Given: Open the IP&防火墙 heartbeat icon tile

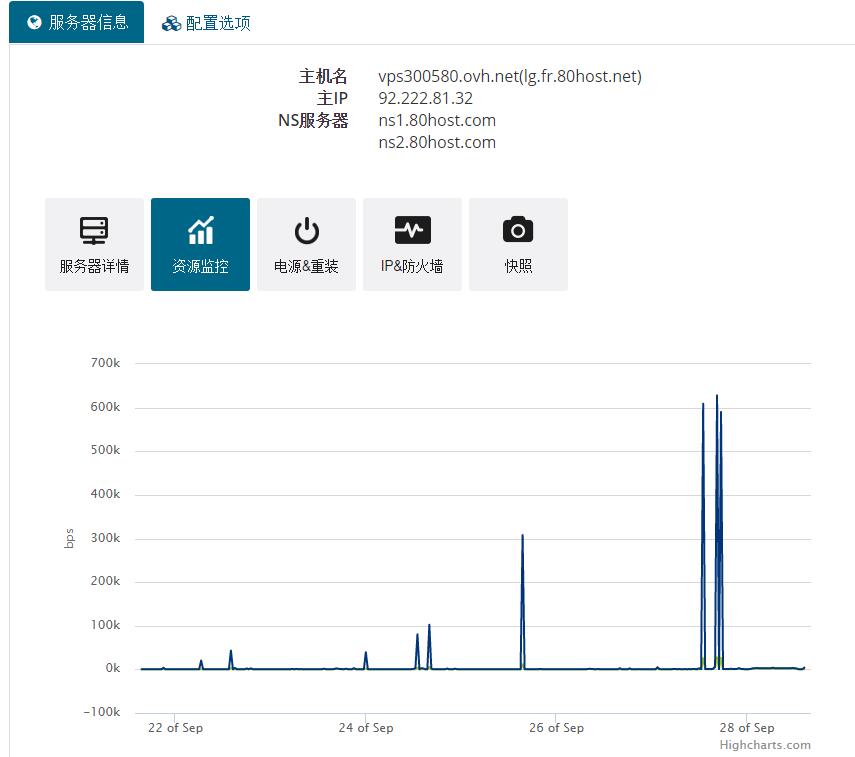Looking at the screenshot, I should click(x=412, y=244).
